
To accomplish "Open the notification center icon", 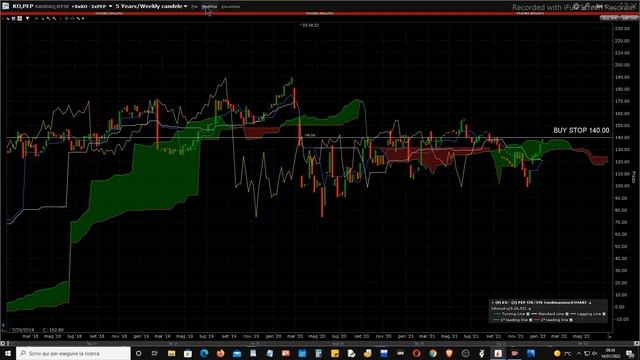I will (631, 353).
